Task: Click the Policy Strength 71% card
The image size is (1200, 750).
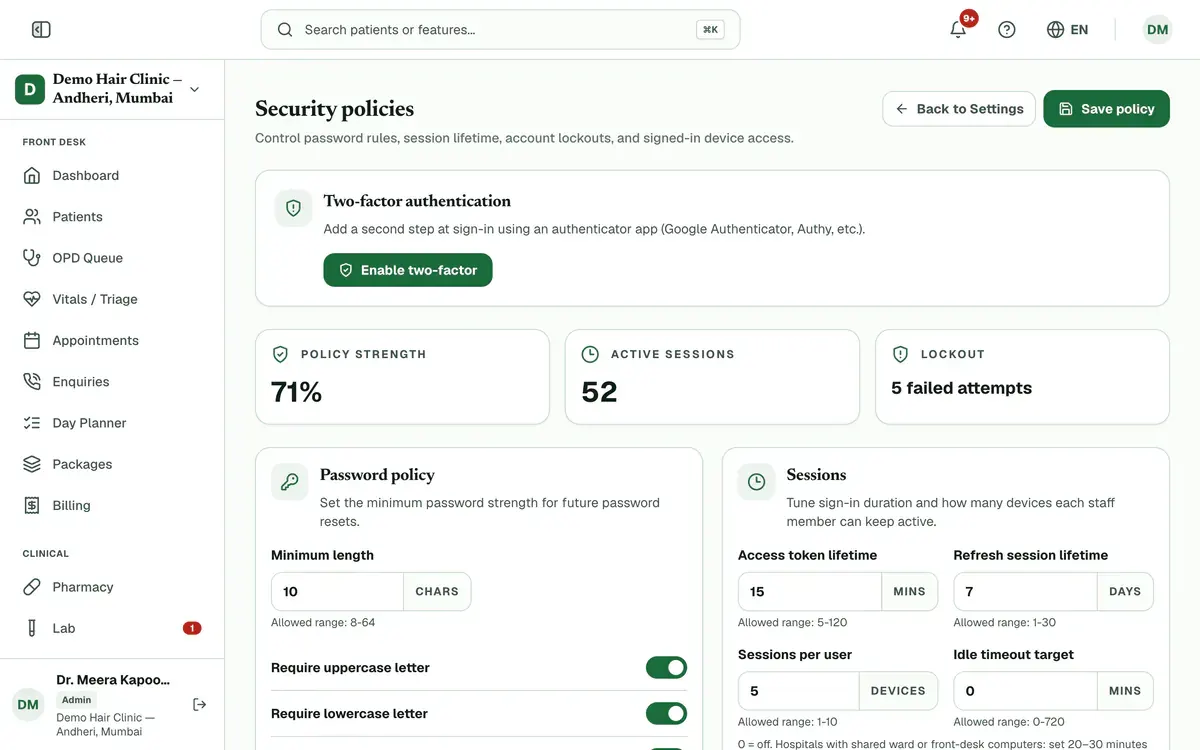Action: 402,377
